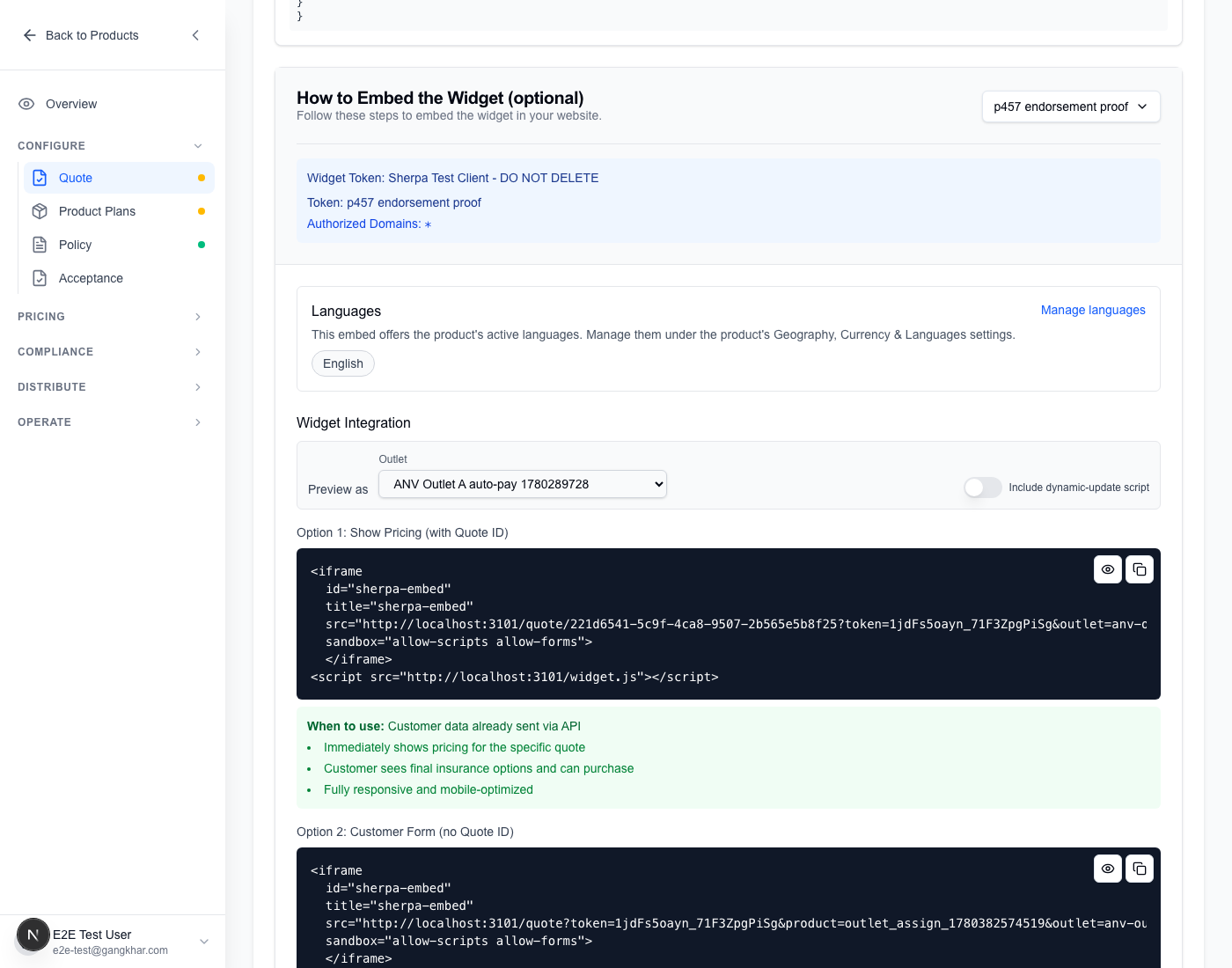The height and width of the screenshot is (968, 1232).
Task: Toggle Include dynamic-update script switch
Action: point(983,488)
